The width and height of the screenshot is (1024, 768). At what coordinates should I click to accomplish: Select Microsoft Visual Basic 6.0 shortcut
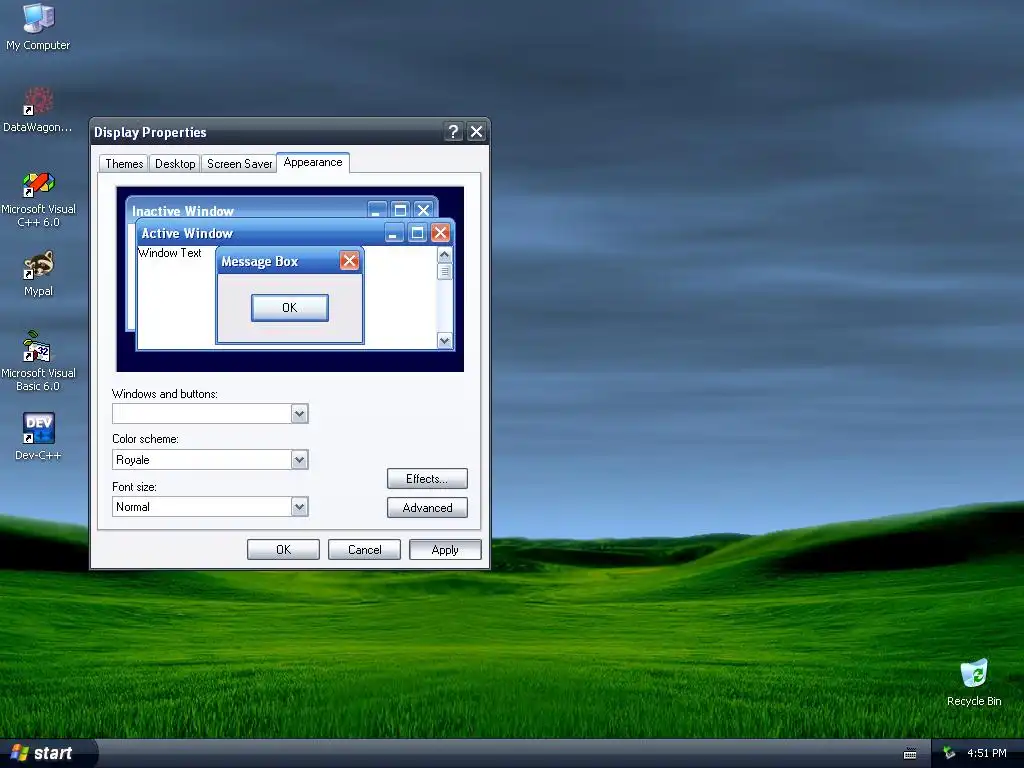tap(38, 361)
